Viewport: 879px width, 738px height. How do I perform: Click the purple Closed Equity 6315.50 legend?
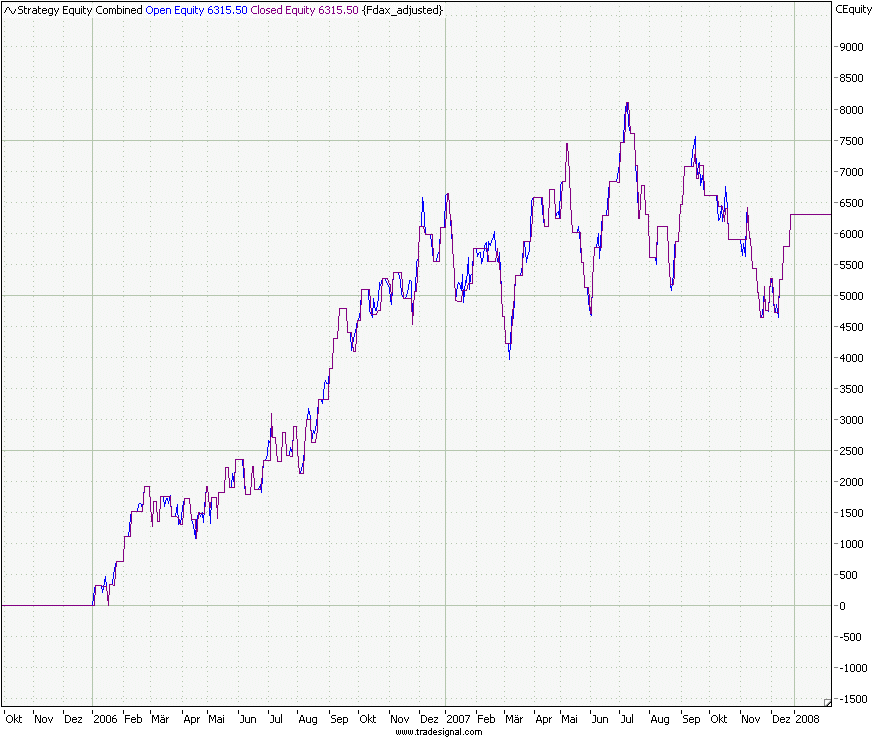(x=304, y=10)
